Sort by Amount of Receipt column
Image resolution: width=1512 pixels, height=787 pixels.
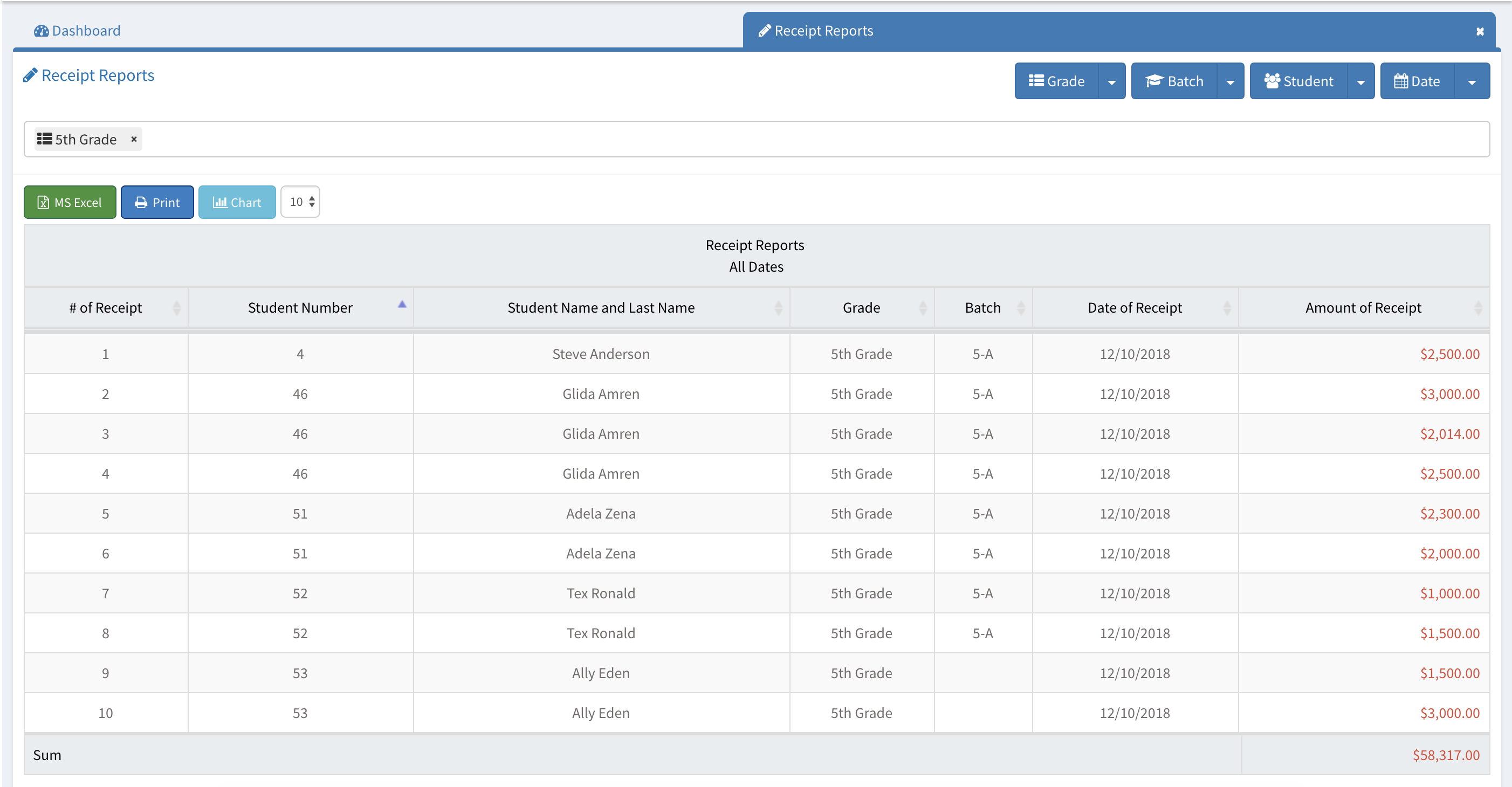[1363, 307]
